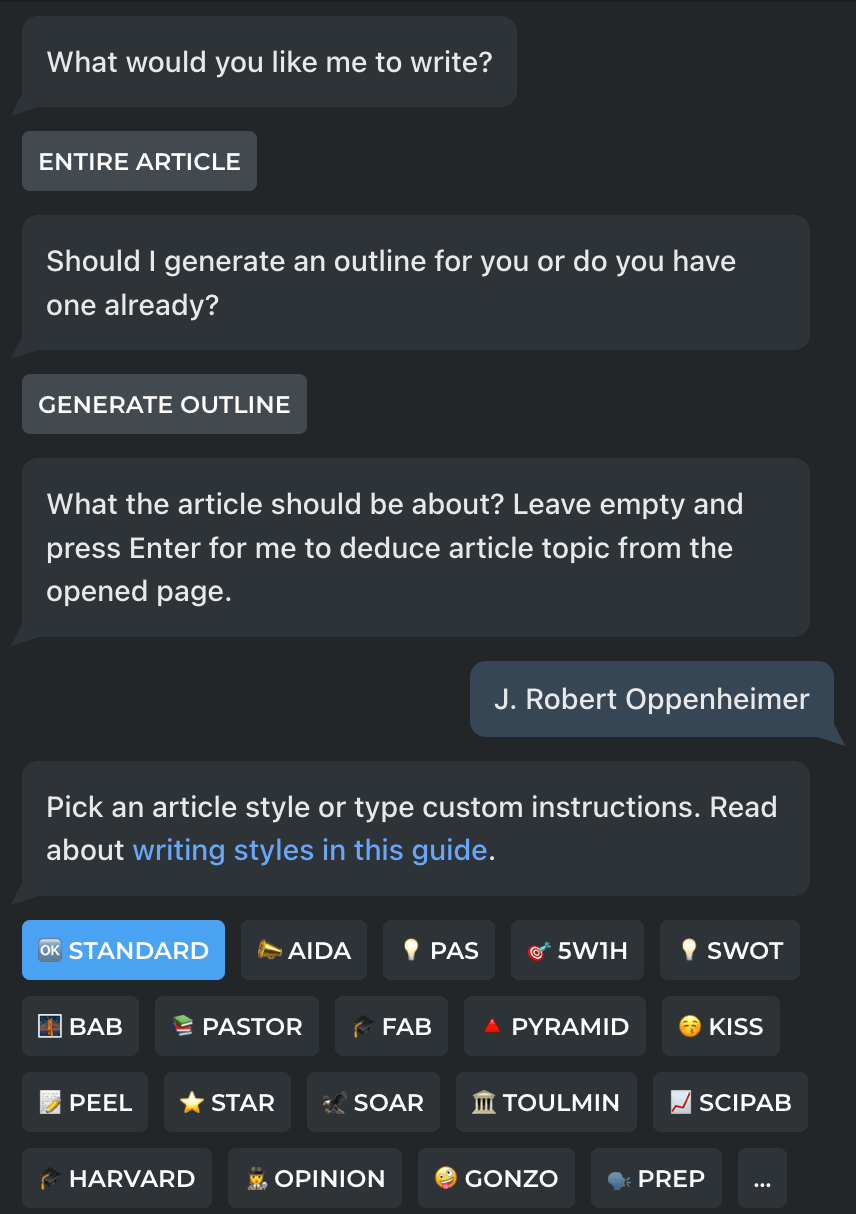Pick the SOAR writing style
The width and height of the screenshot is (856, 1214).
coord(373,1102)
